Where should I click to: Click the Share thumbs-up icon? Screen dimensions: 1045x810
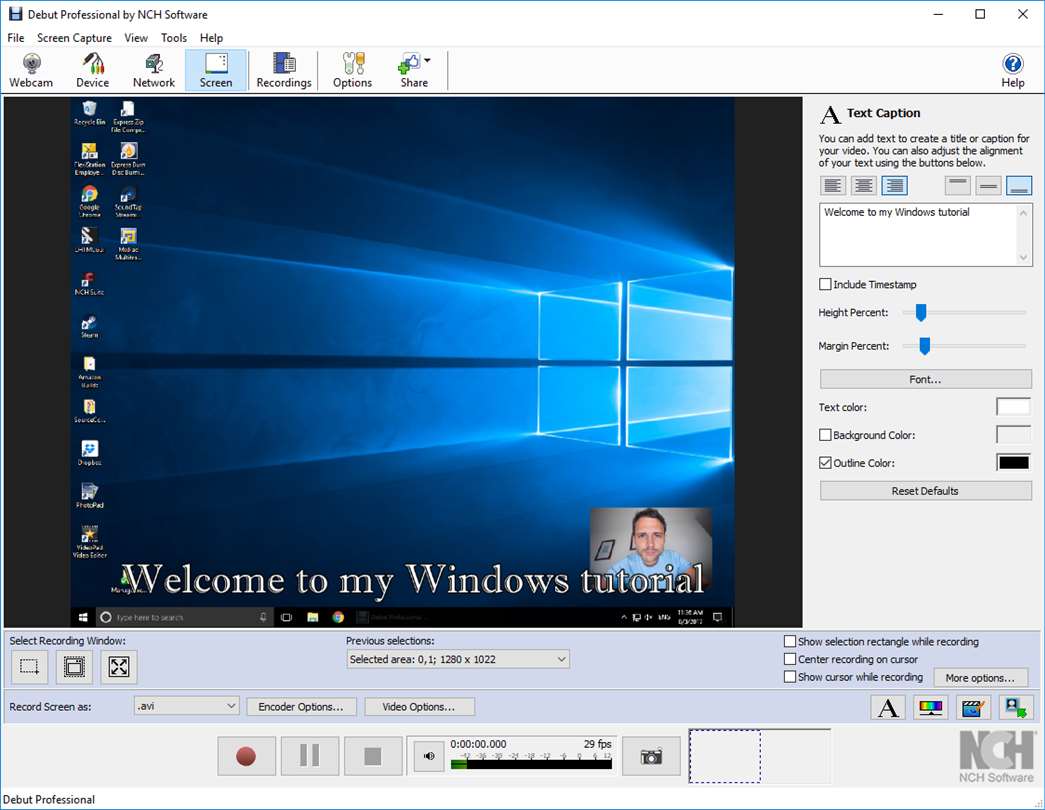(409, 65)
